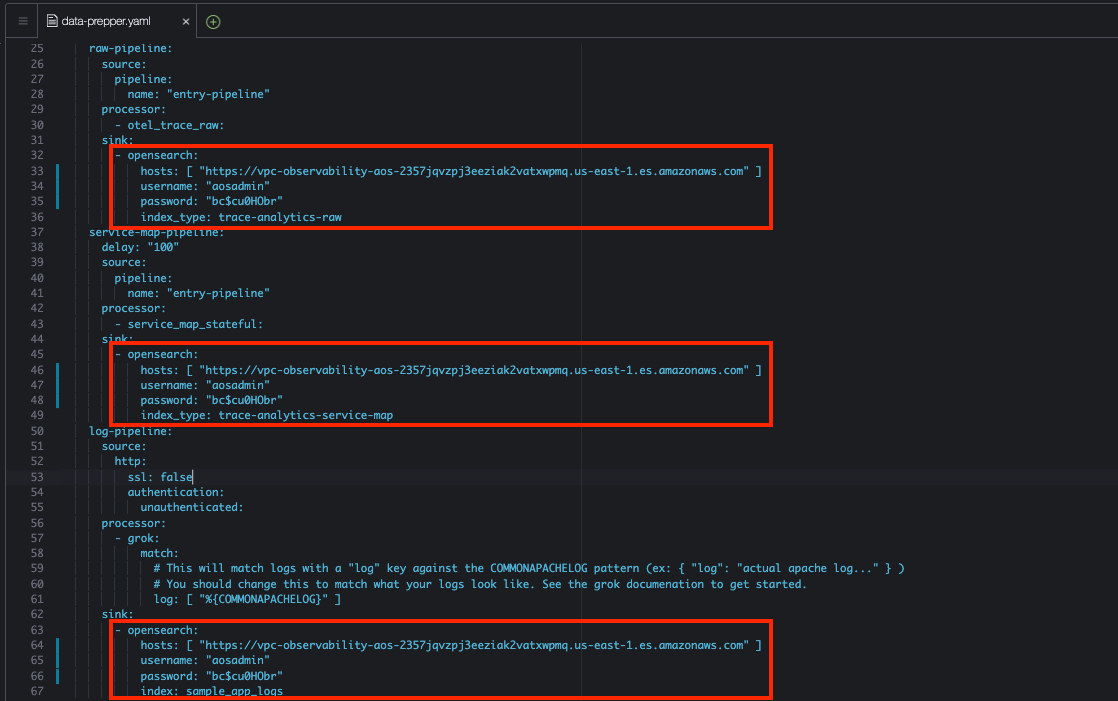
Task: Click "service-map-pipeline:" text
Action: tap(156, 232)
